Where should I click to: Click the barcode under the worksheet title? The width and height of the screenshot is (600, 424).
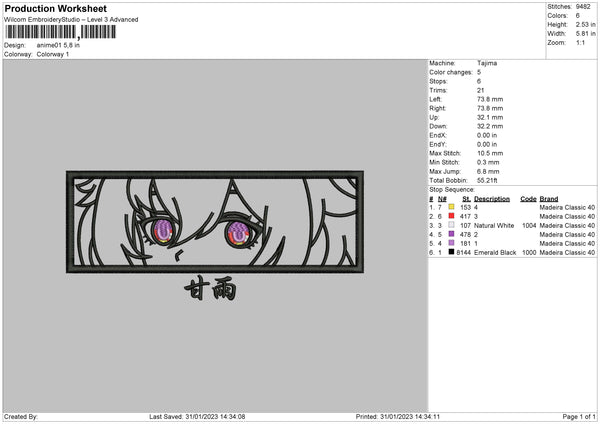60,32
